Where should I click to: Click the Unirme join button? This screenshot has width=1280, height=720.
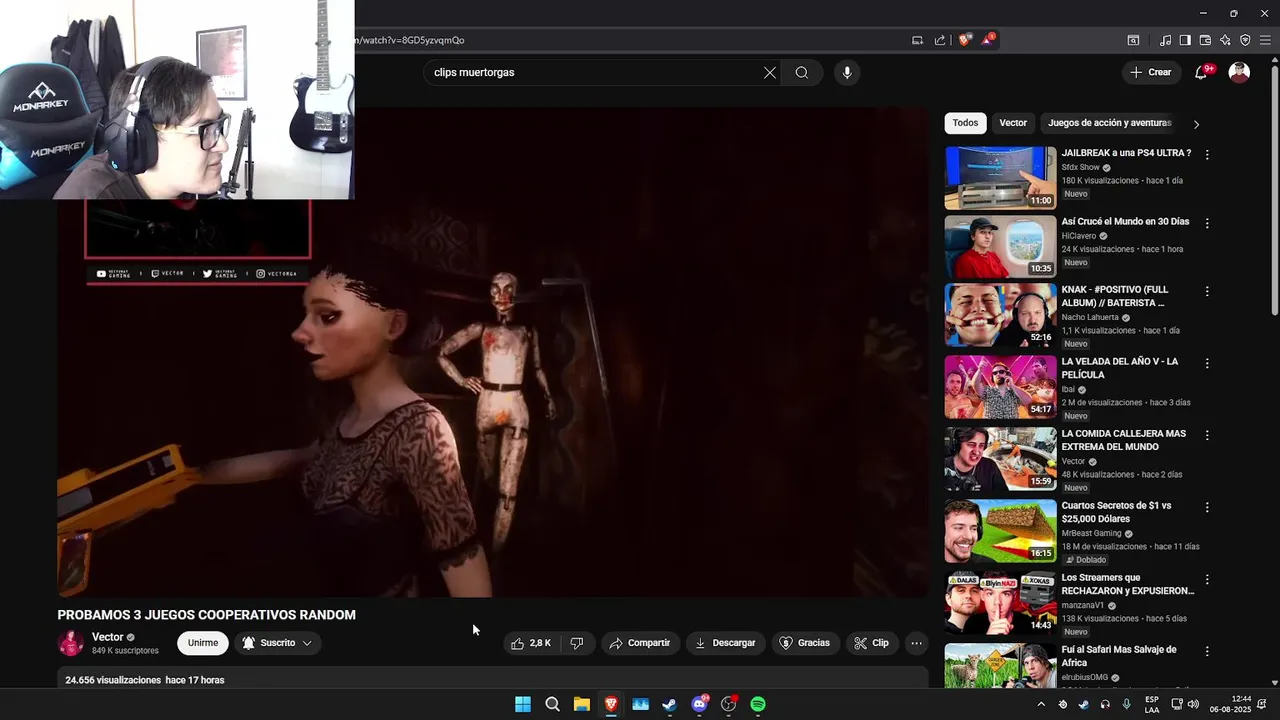(x=203, y=643)
